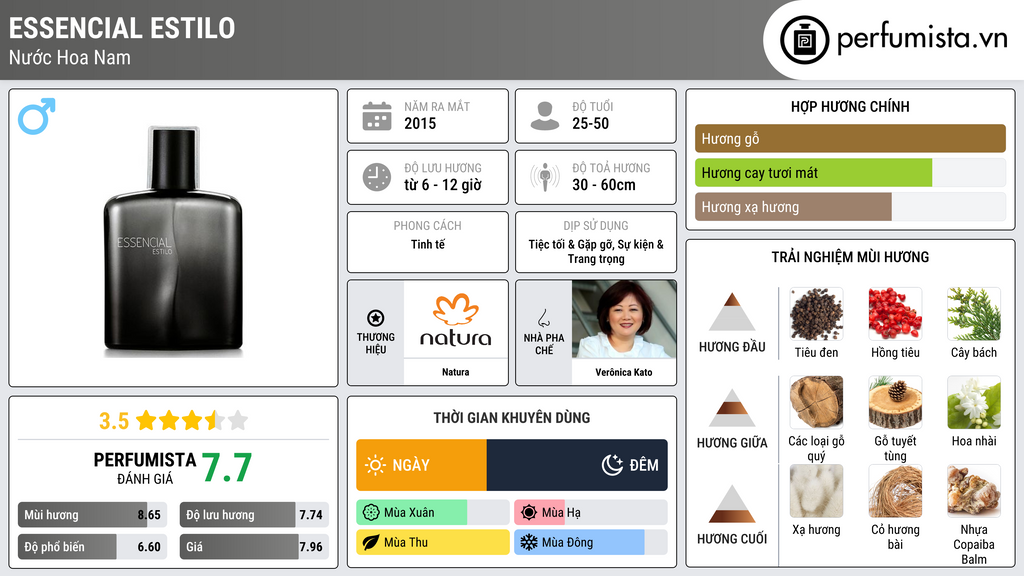Select the orange Ngày daytime segment
The height and width of the screenshot is (576, 1024).
[x=421, y=465]
